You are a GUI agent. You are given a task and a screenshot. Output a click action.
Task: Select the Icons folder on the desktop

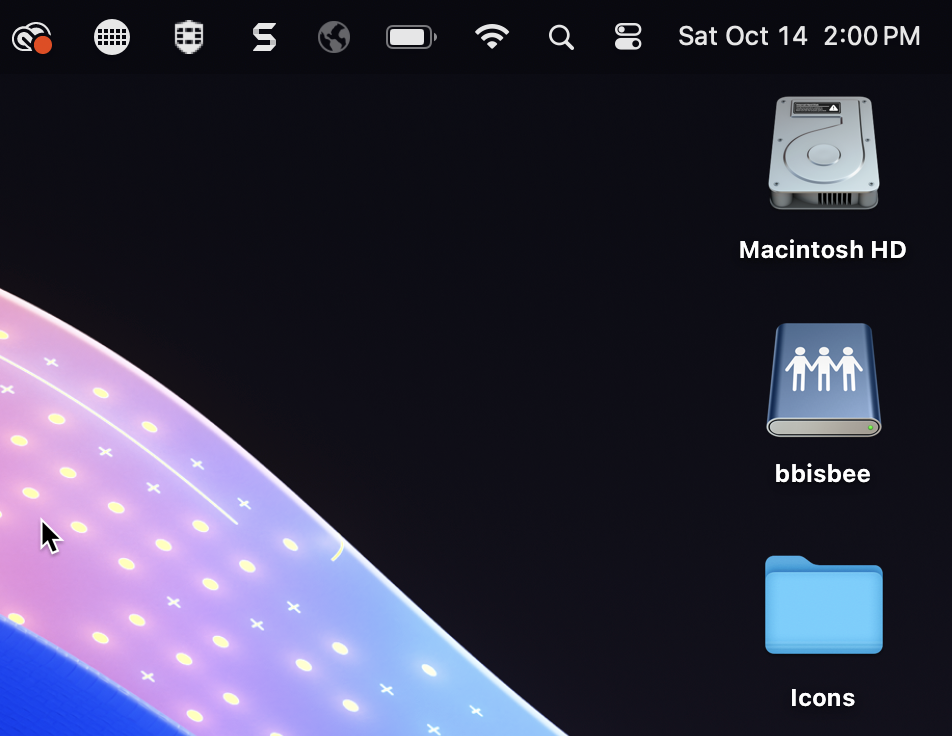tap(822, 604)
